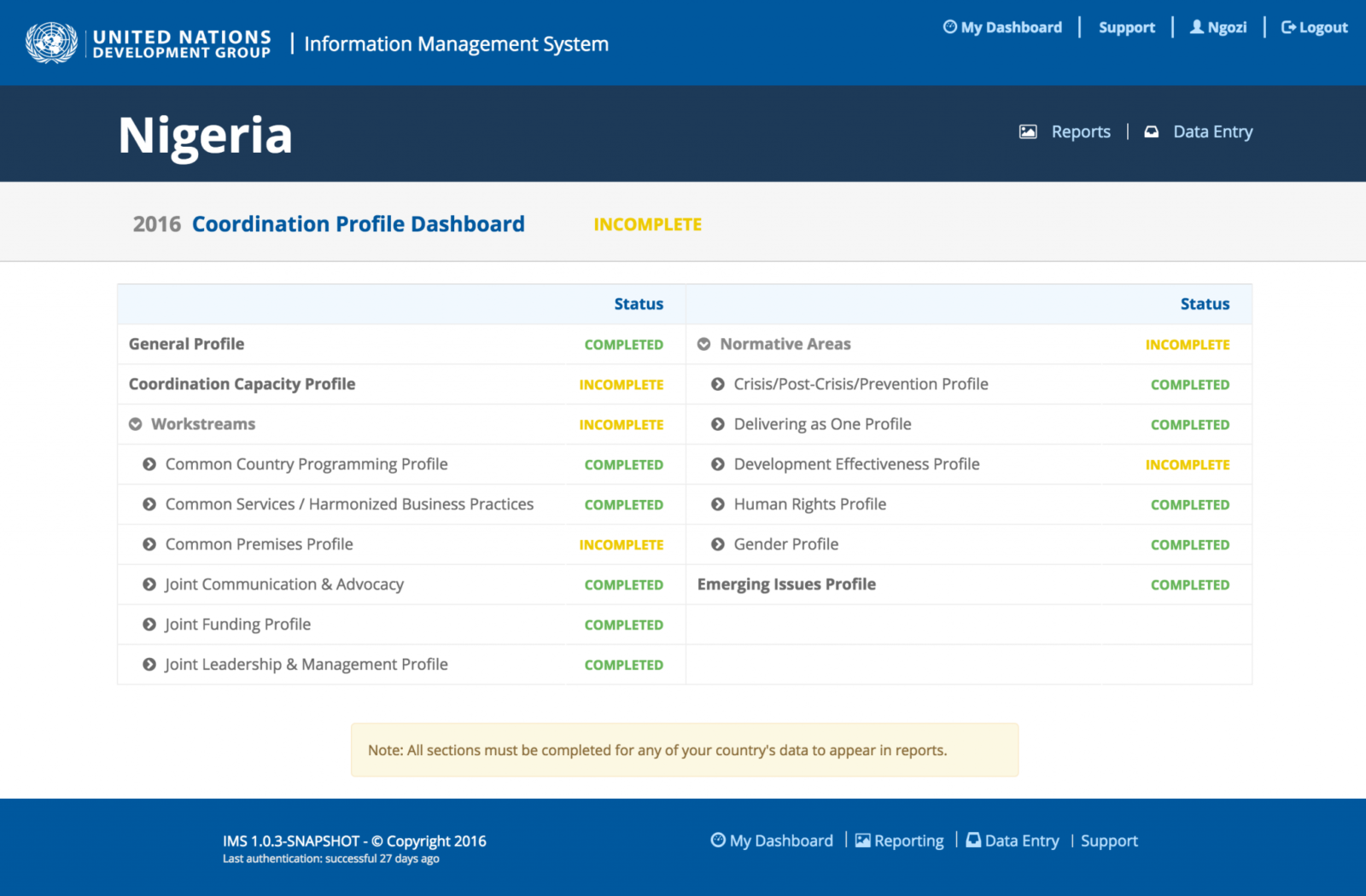Open Common Services / Harmonized Business Practices link

[349, 504]
